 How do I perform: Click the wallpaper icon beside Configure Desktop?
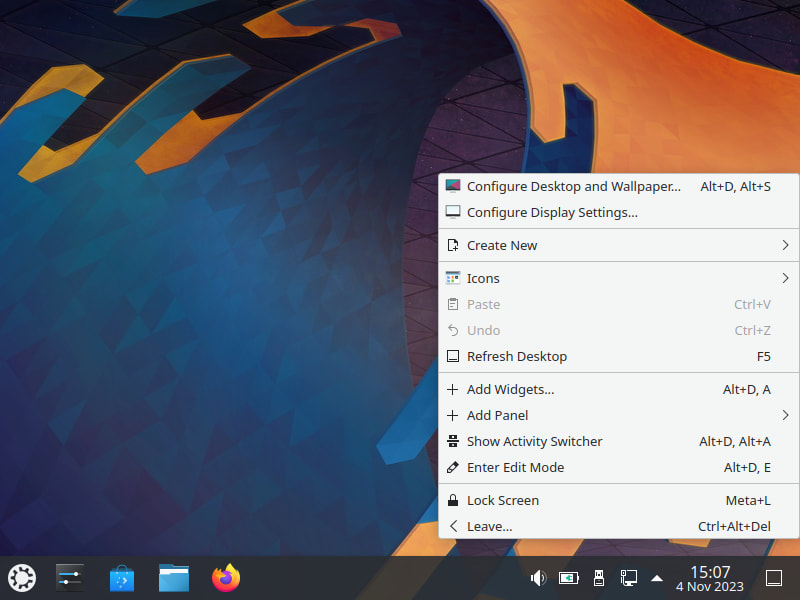tap(453, 186)
